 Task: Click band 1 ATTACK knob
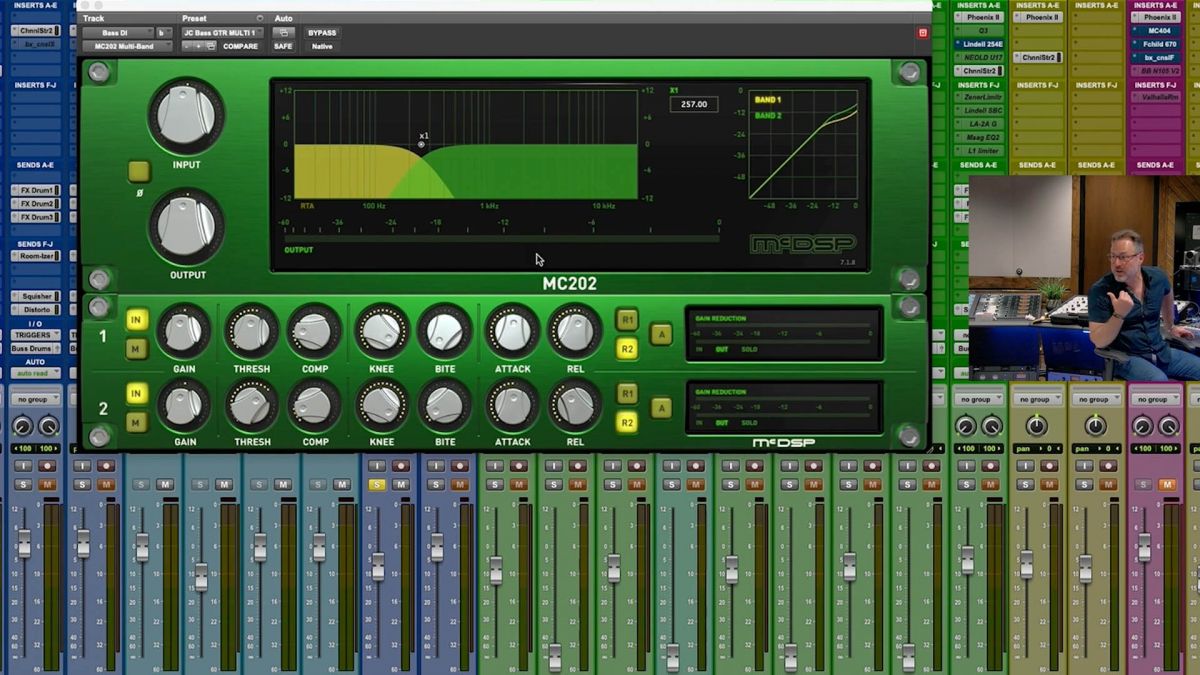pyautogui.click(x=512, y=332)
